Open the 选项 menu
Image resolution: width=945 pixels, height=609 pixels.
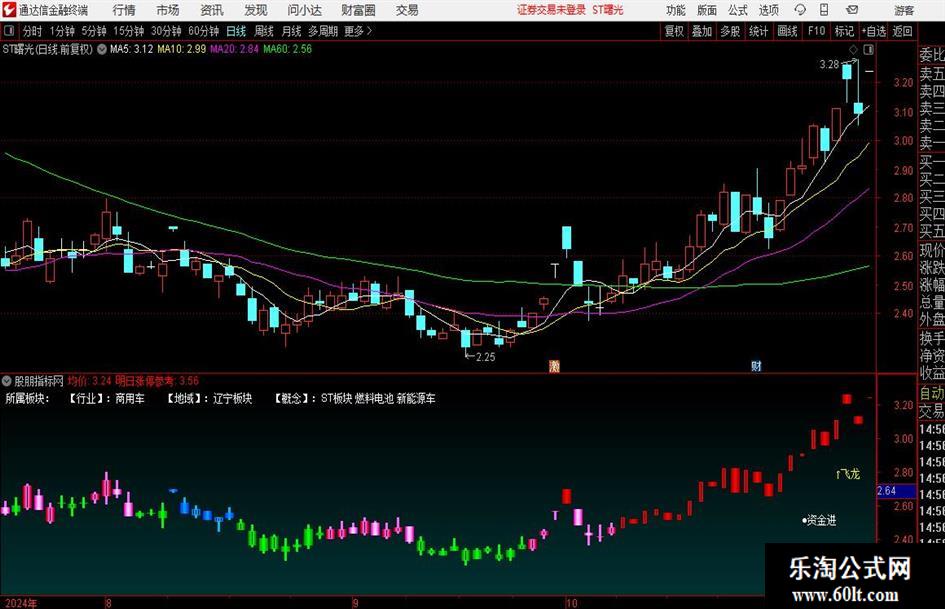click(768, 10)
